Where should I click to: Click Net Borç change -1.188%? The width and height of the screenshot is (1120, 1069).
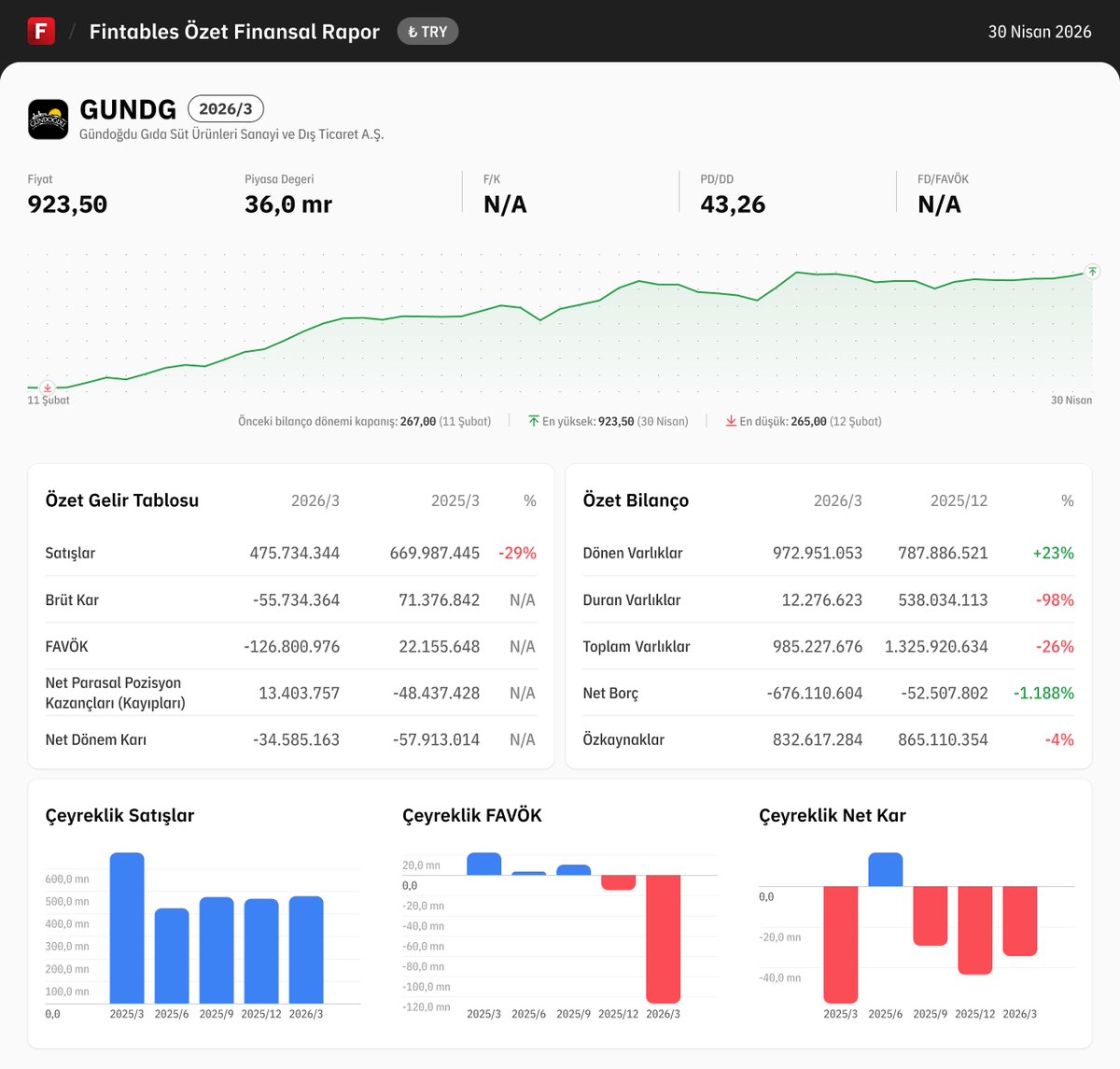pyautogui.click(x=1043, y=693)
